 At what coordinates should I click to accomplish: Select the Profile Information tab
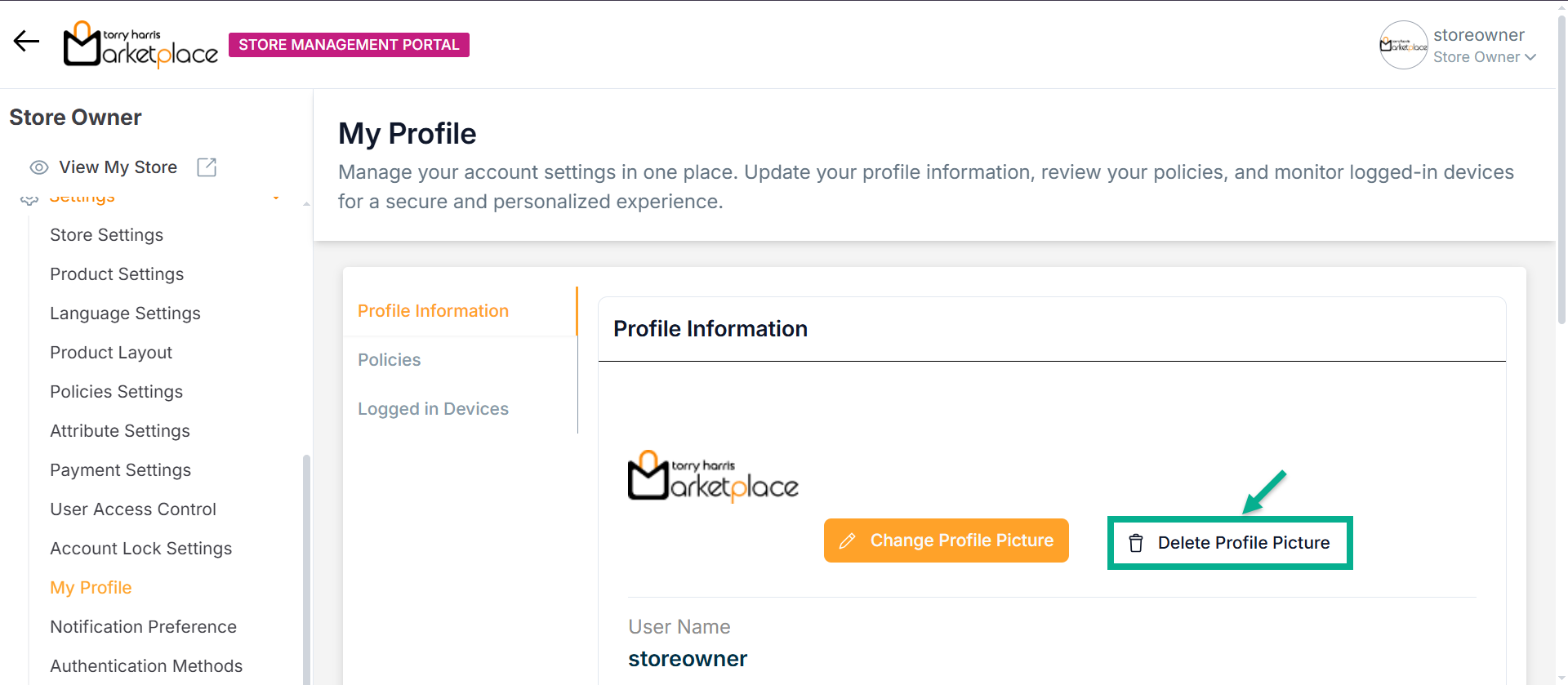coord(433,311)
